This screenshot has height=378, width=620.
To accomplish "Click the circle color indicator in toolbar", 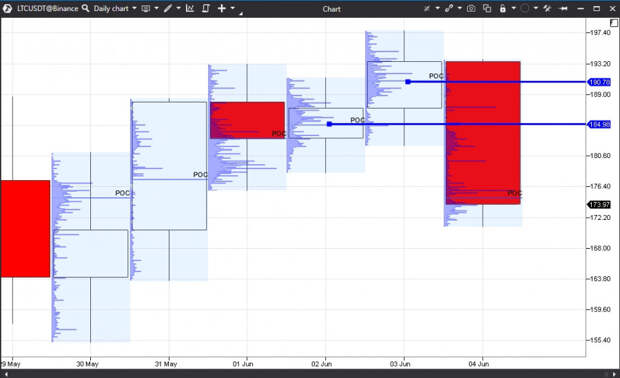I will tap(525, 8).
